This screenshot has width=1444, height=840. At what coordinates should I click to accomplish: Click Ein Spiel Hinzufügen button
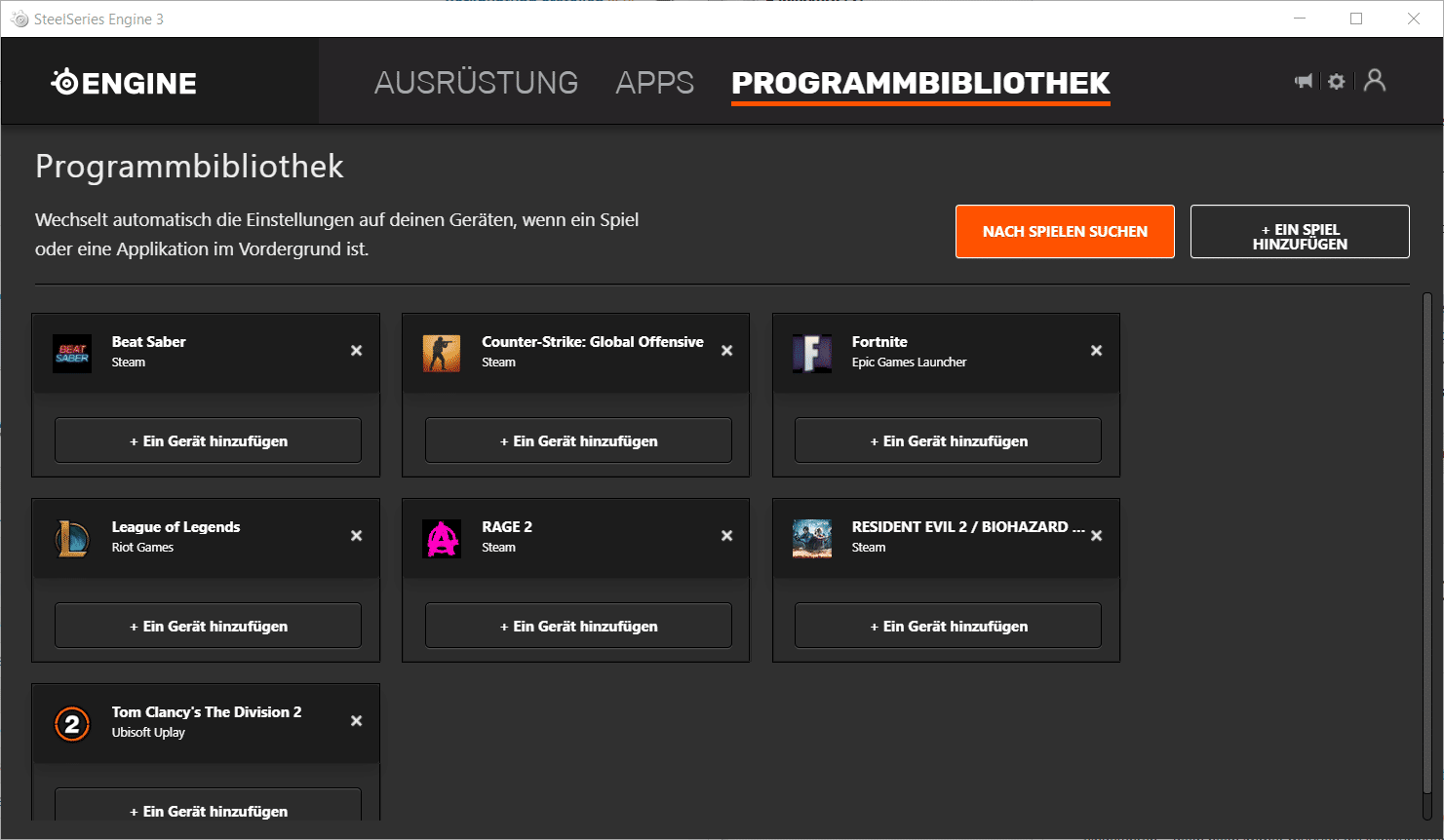pyautogui.click(x=1300, y=232)
